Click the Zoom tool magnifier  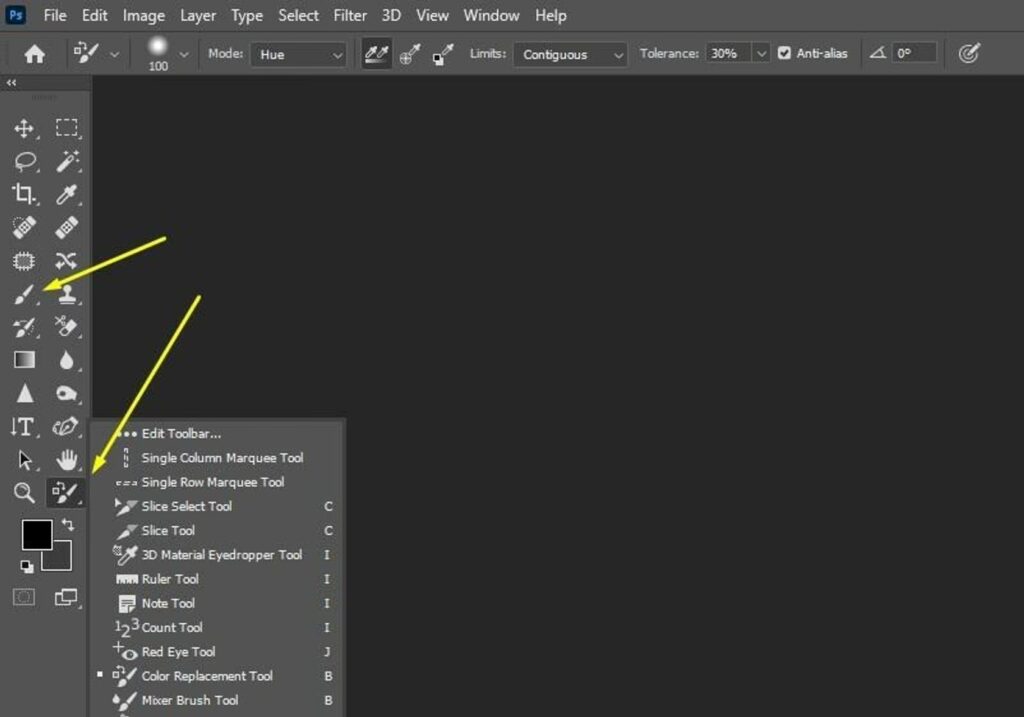click(24, 492)
